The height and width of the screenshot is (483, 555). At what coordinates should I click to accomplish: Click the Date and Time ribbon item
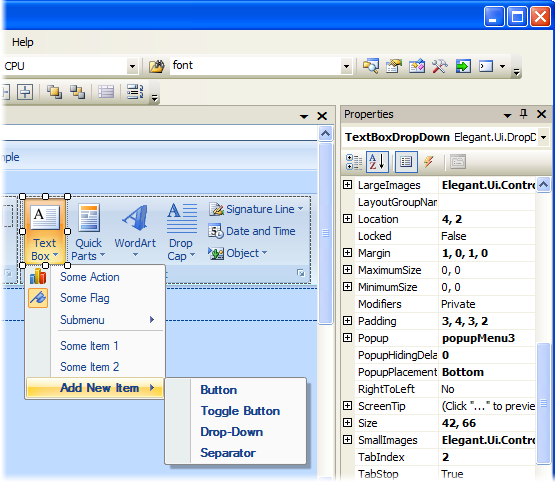click(x=252, y=231)
